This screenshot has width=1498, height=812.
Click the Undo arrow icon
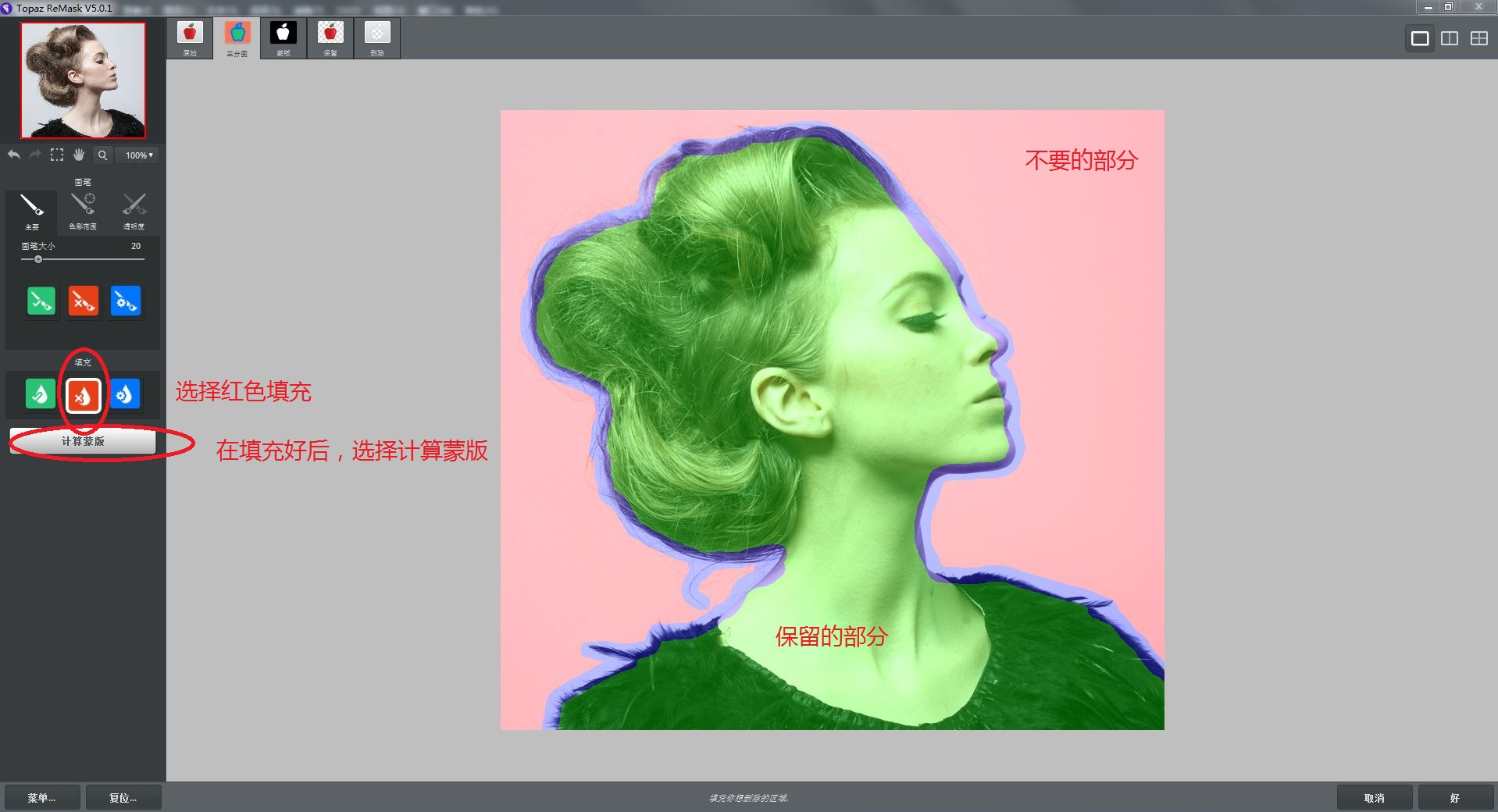tap(12, 155)
